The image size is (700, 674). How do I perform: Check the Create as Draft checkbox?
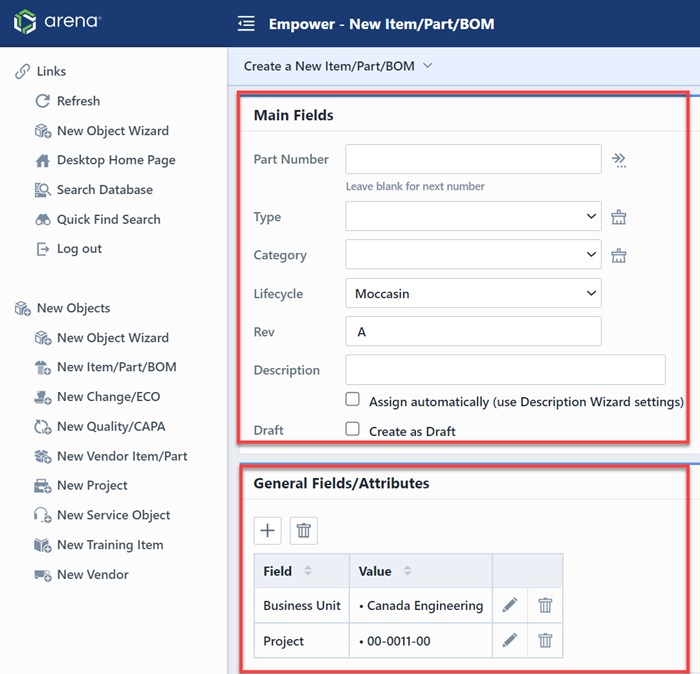pos(352,429)
